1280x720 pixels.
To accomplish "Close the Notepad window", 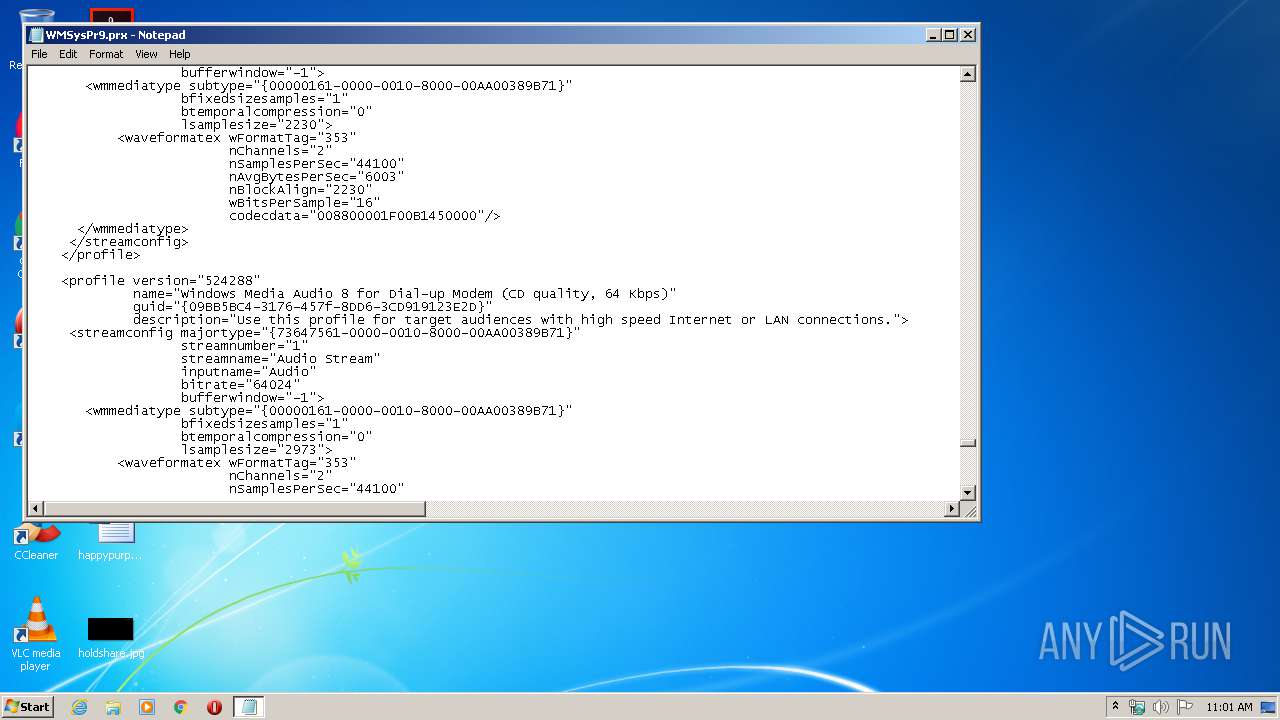I will (967, 34).
